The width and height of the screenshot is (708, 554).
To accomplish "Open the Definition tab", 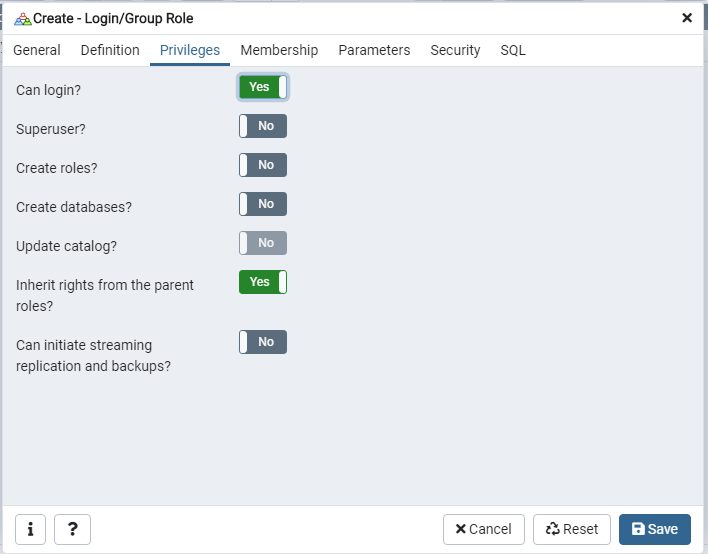I will [110, 50].
